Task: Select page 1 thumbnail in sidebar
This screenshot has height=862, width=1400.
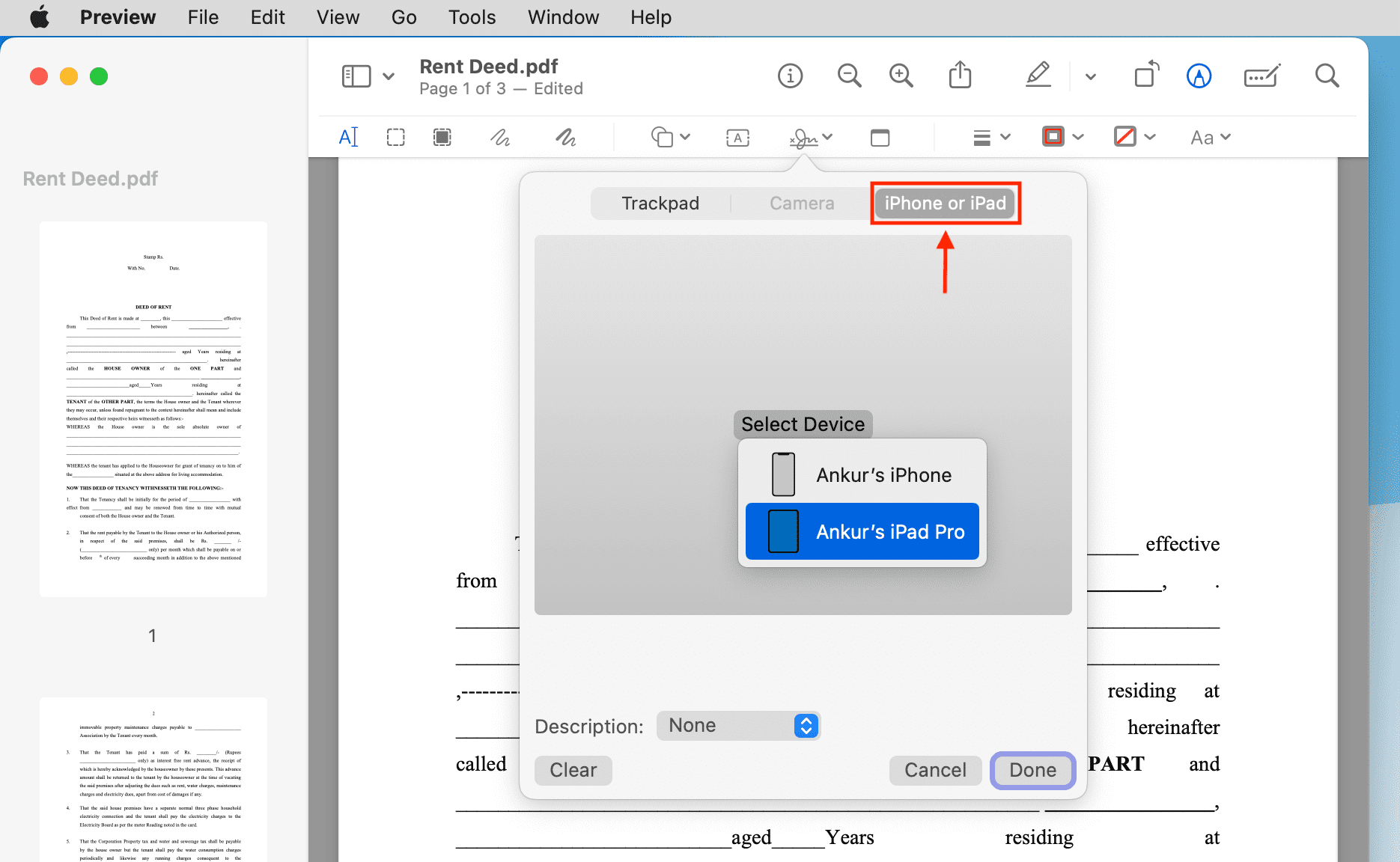Action: (x=153, y=409)
